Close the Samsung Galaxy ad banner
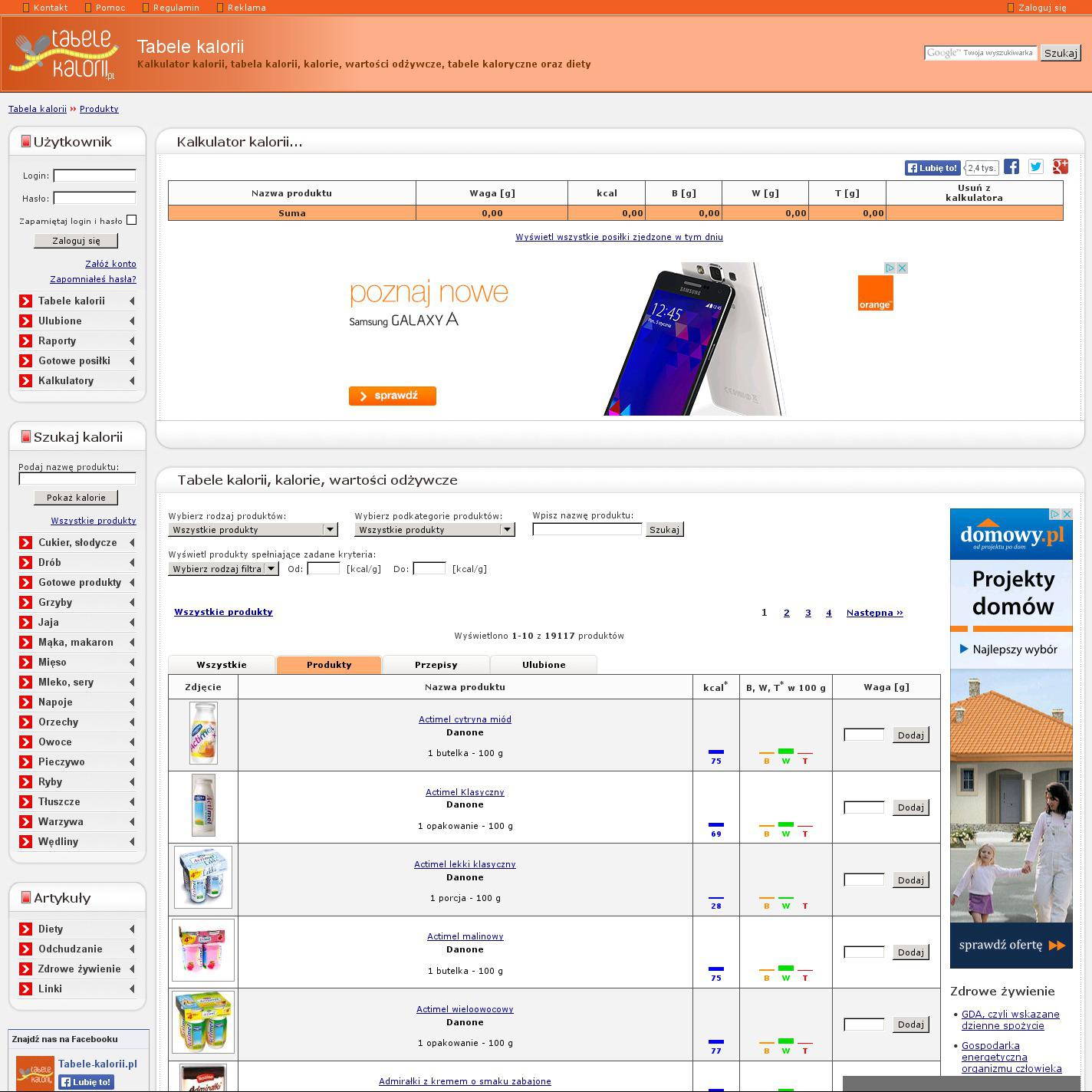 point(902,268)
